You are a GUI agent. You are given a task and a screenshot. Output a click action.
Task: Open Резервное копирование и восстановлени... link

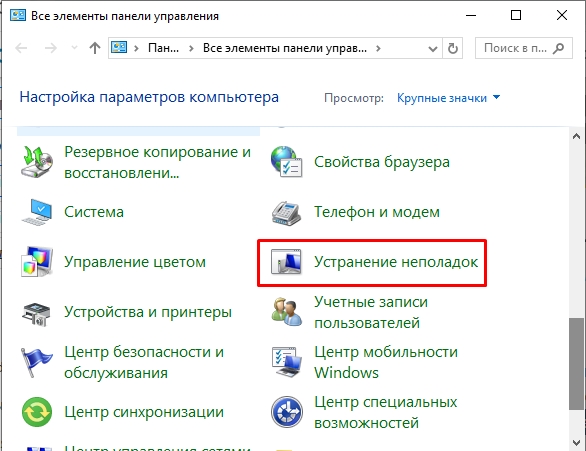click(x=157, y=163)
